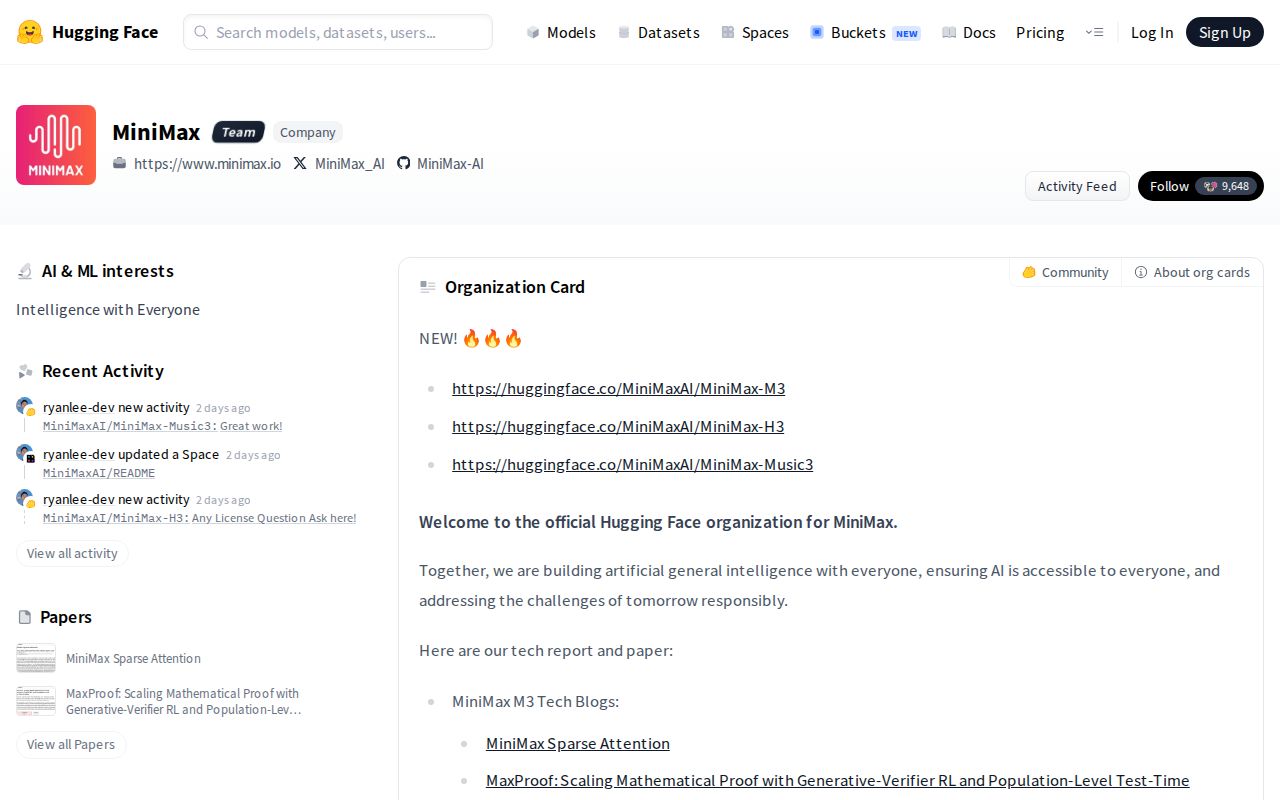The image size is (1280, 800).
Task: Click the MiniMax organization logo
Action: 56,145
